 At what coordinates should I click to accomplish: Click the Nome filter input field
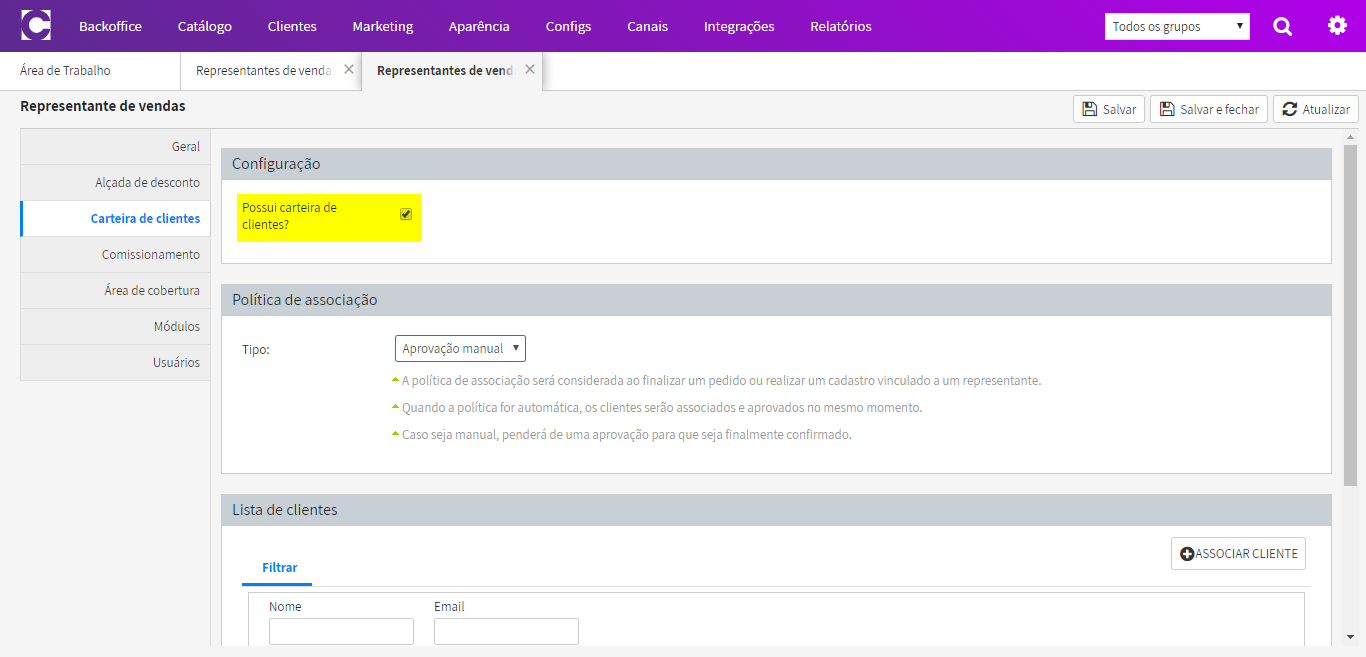[x=341, y=631]
